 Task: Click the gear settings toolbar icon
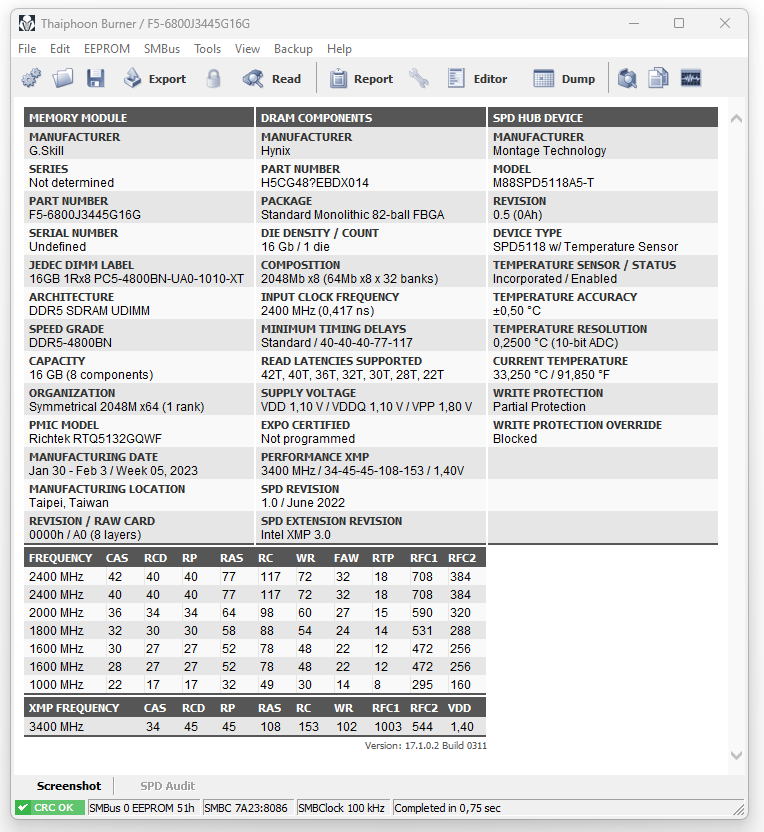[31, 79]
